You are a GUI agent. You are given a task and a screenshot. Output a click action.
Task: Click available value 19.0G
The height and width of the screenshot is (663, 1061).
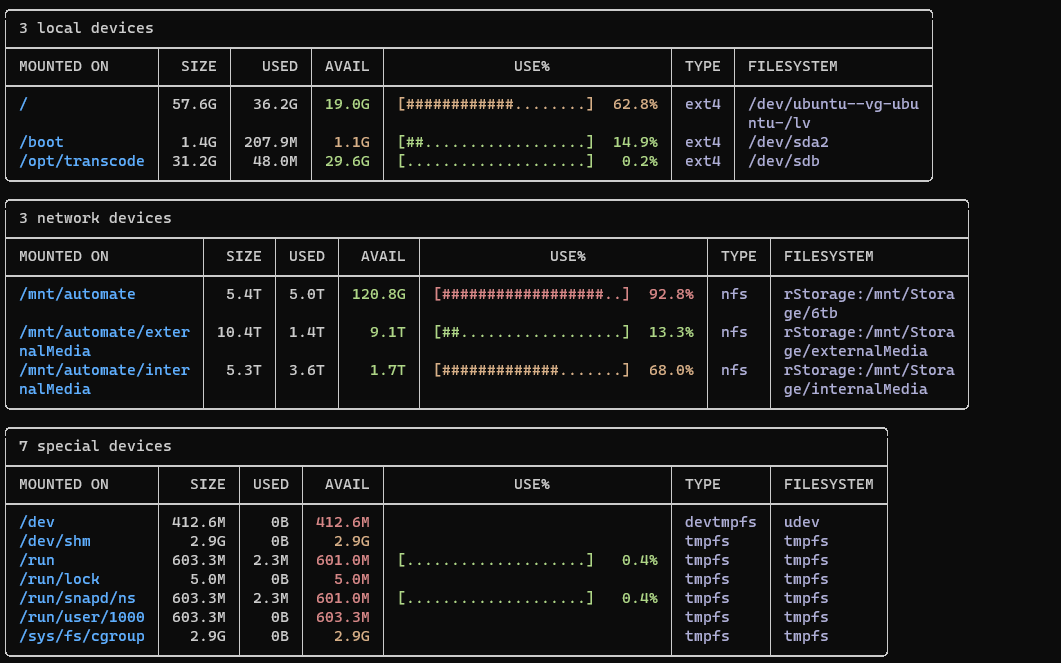tap(347, 104)
